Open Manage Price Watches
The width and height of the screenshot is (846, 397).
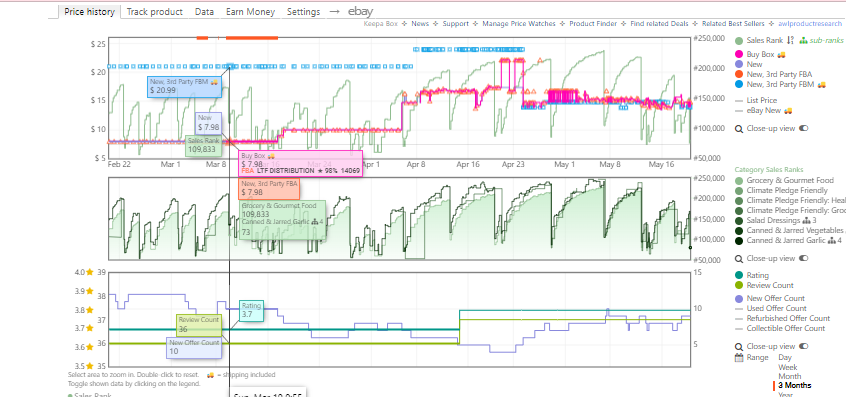(518, 24)
